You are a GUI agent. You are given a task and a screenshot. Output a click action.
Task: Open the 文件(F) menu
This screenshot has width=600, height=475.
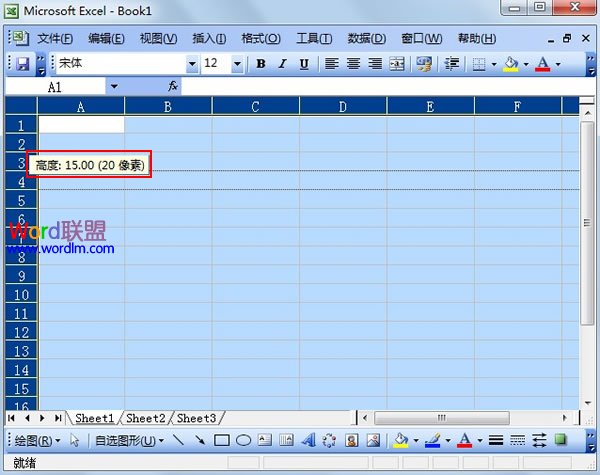point(55,39)
